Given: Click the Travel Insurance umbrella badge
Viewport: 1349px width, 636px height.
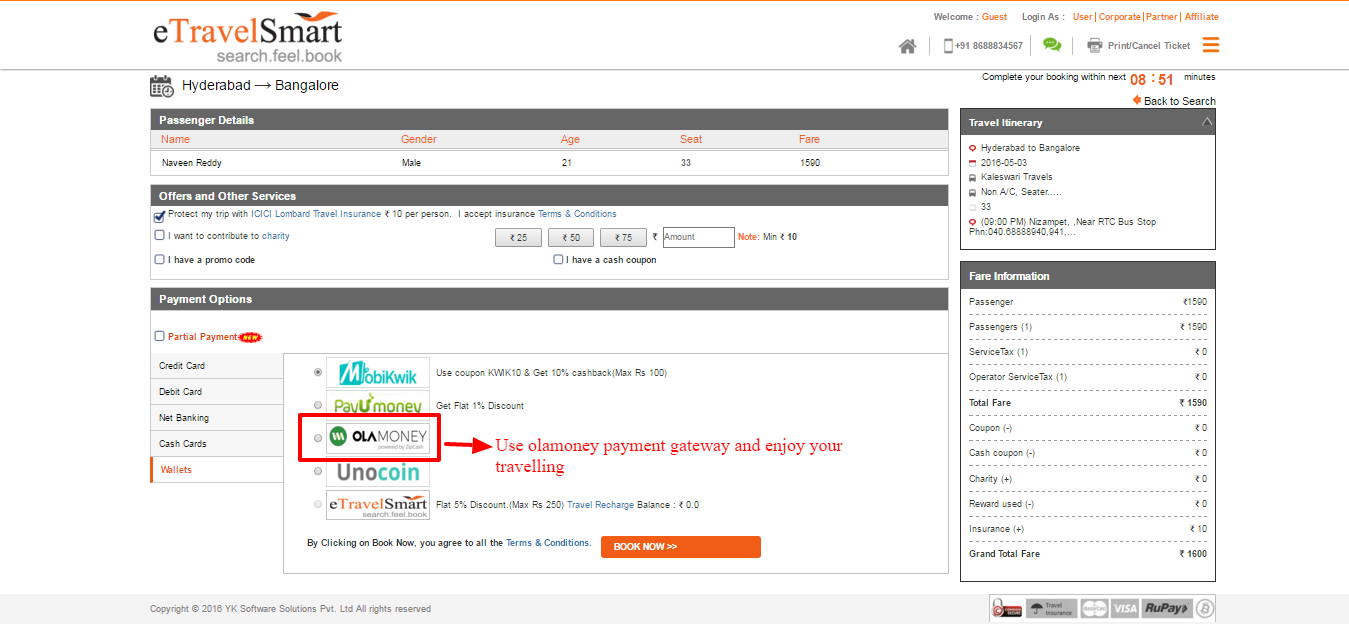Looking at the screenshot, I should (x=1052, y=608).
